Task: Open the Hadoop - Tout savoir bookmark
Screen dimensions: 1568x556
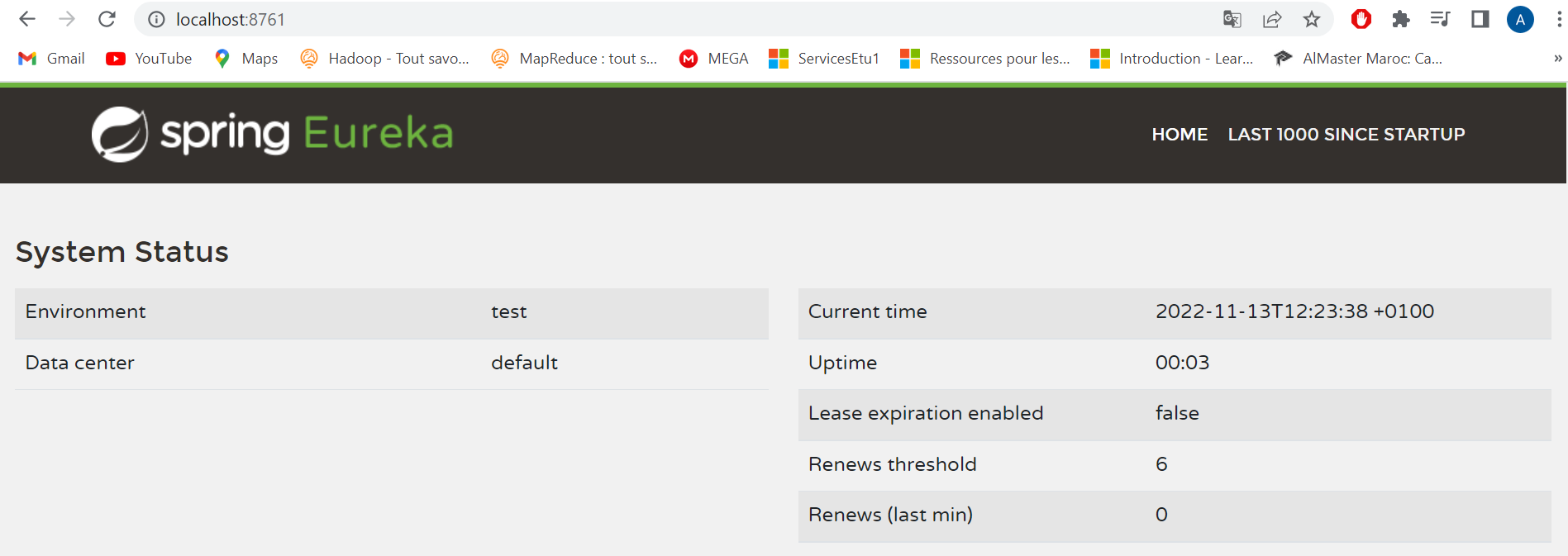Action: (x=386, y=58)
